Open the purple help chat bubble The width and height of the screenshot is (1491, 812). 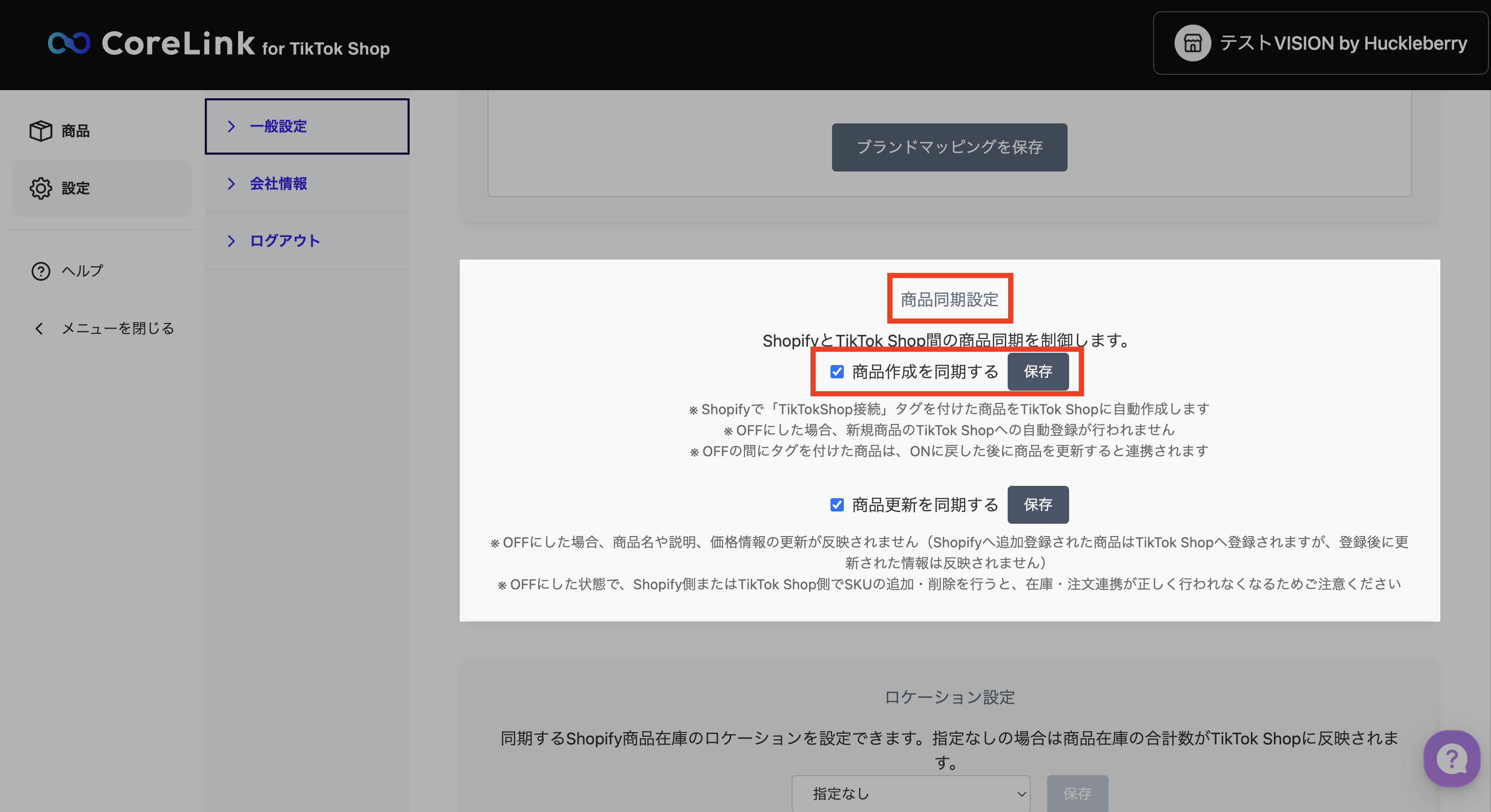1451,759
